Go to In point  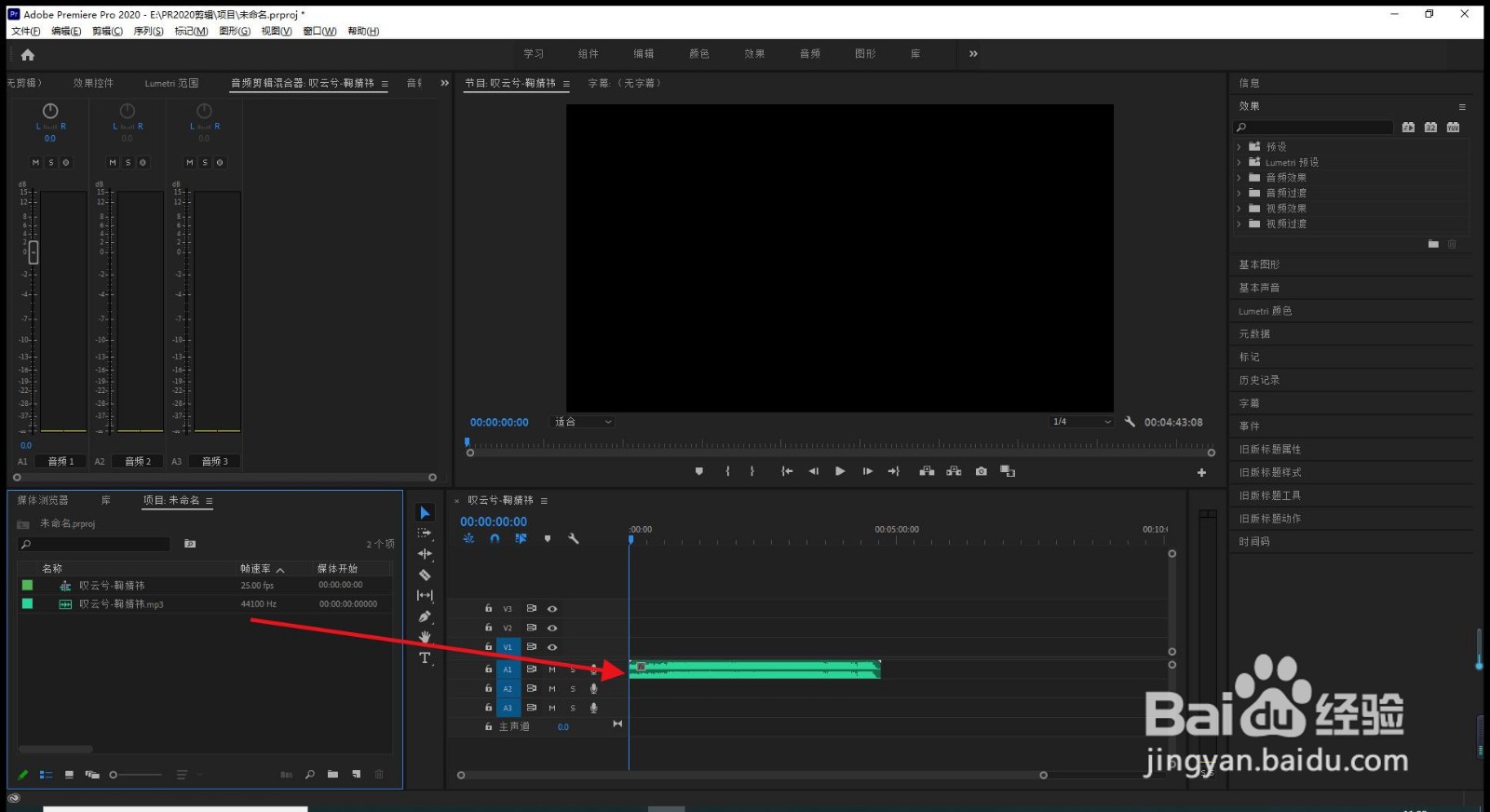(x=787, y=471)
